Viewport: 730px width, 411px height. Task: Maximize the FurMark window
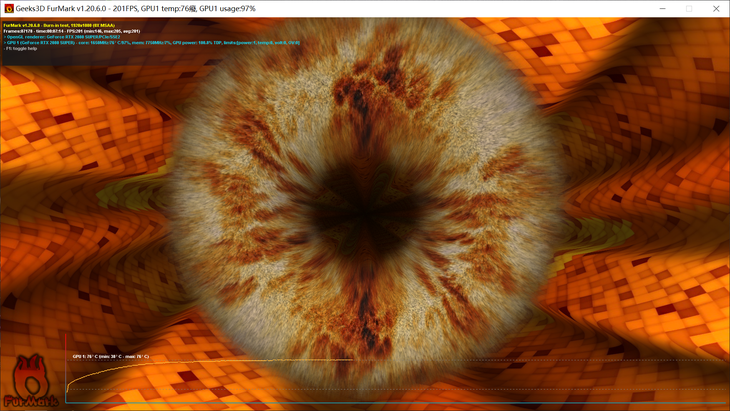click(x=689, y=8)
